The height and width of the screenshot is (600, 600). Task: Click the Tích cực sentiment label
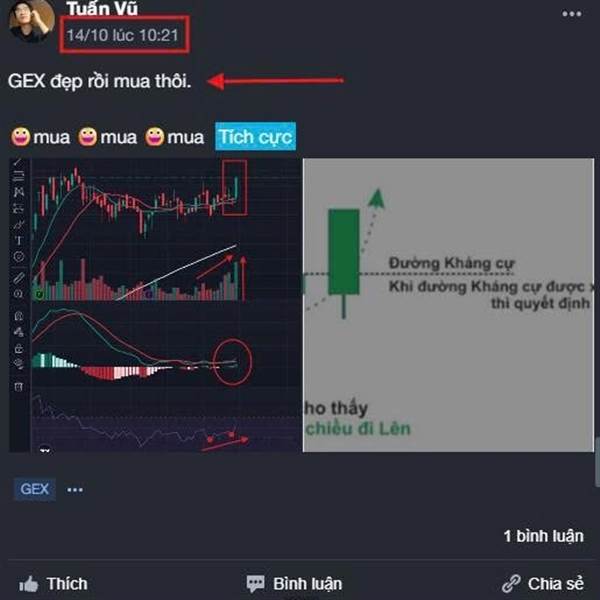(255, 137)
